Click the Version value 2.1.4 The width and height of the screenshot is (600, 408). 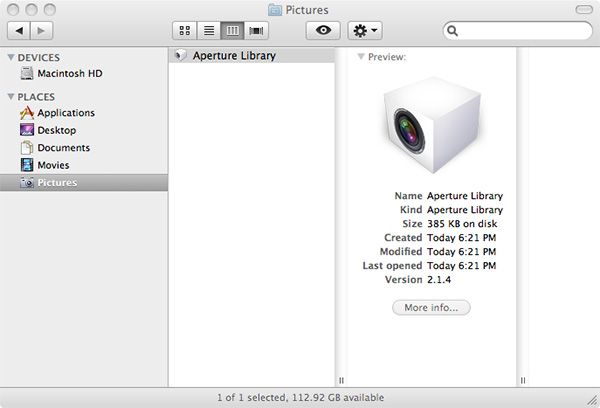(x=439, y=279)
